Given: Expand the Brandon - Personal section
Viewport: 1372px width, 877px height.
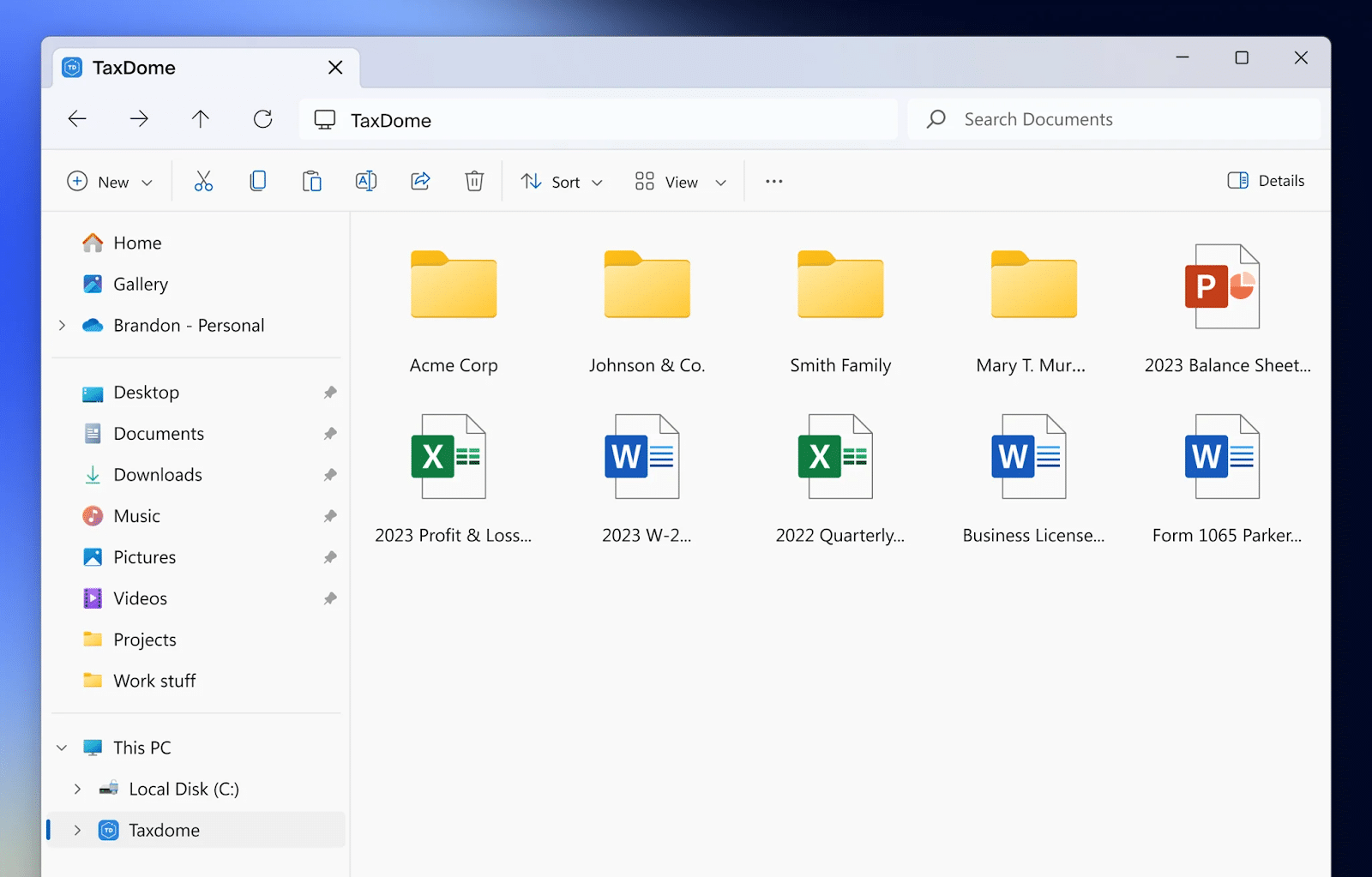Looking at the screenshot, I should coord(61,325).
